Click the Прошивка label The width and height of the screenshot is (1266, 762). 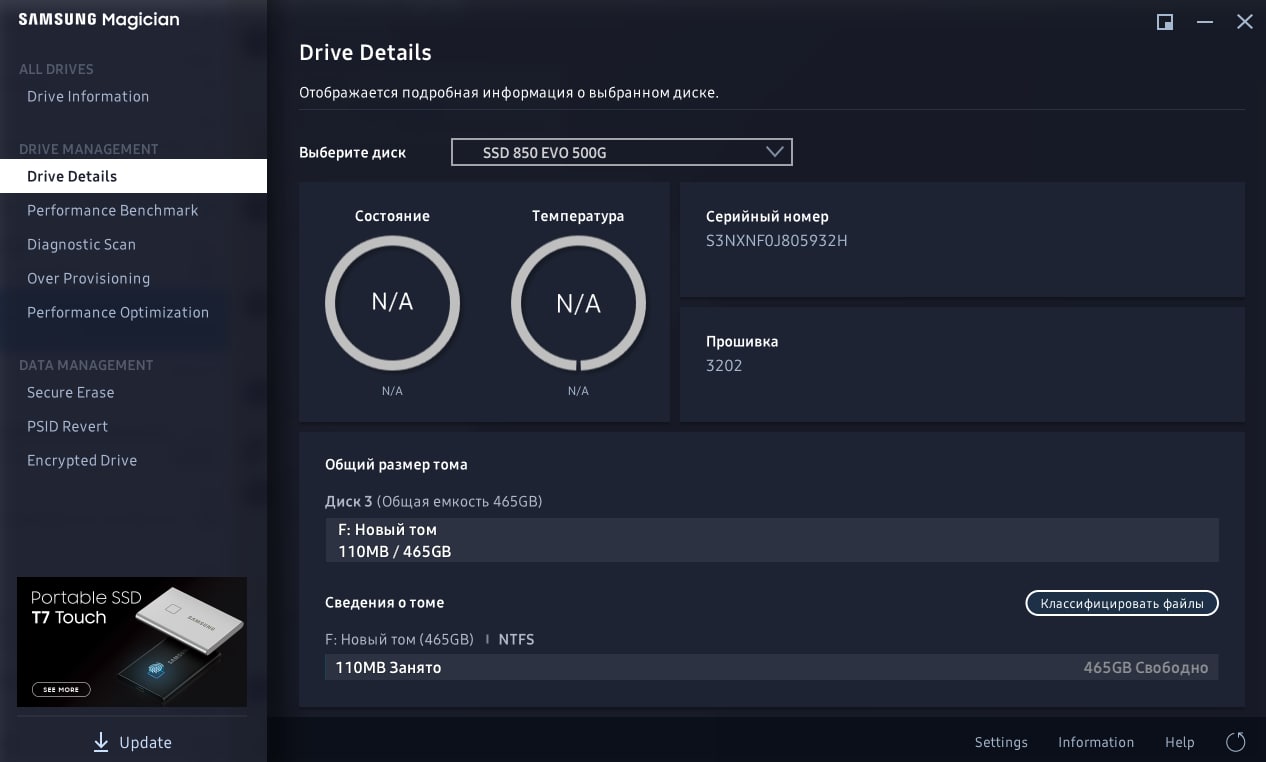(x=742, y=341)
